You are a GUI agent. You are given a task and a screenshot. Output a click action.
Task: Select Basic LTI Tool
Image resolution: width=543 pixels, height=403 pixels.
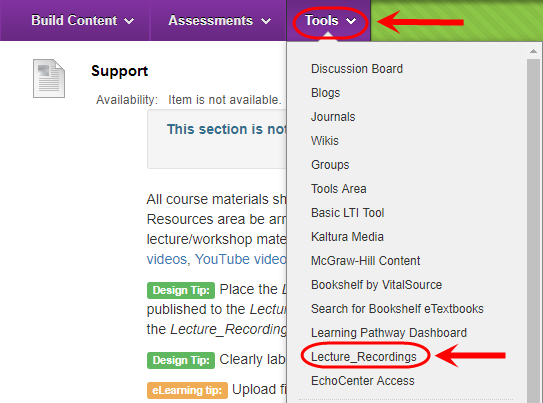347,213
